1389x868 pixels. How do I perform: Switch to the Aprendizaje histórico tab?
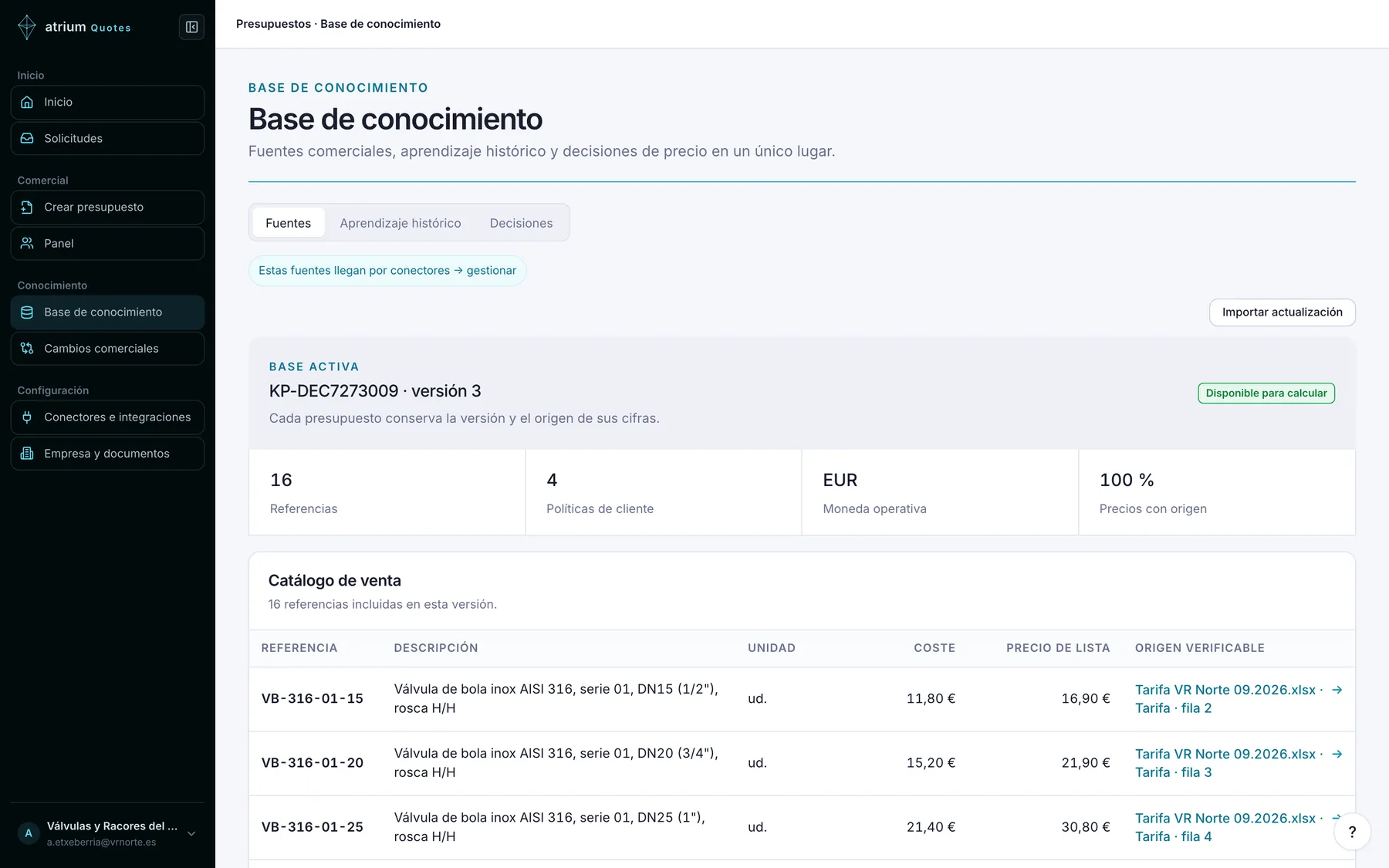pos(400,223)
